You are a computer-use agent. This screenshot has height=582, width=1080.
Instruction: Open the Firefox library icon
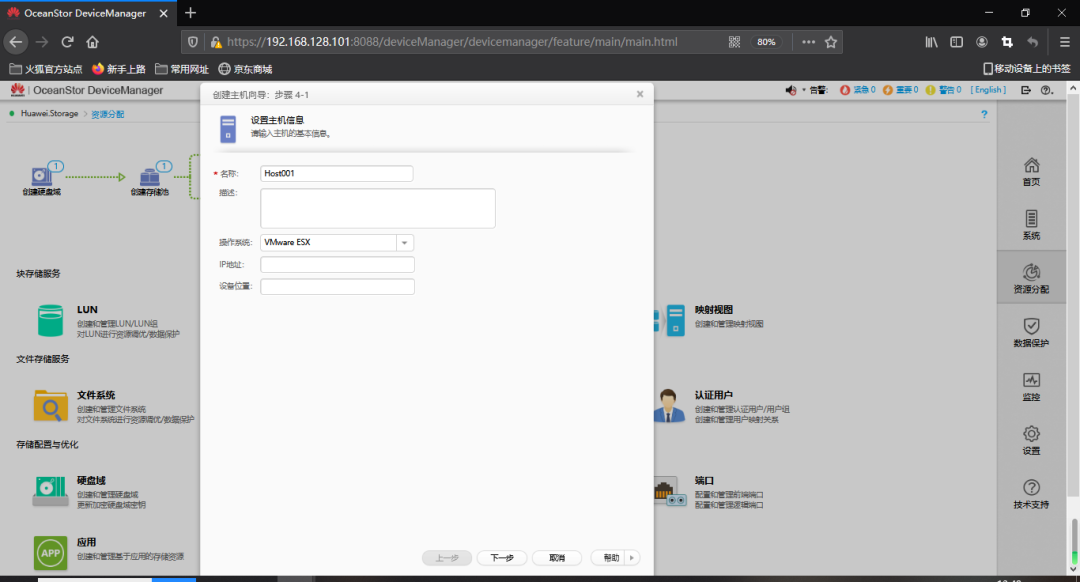coord(931,42)
